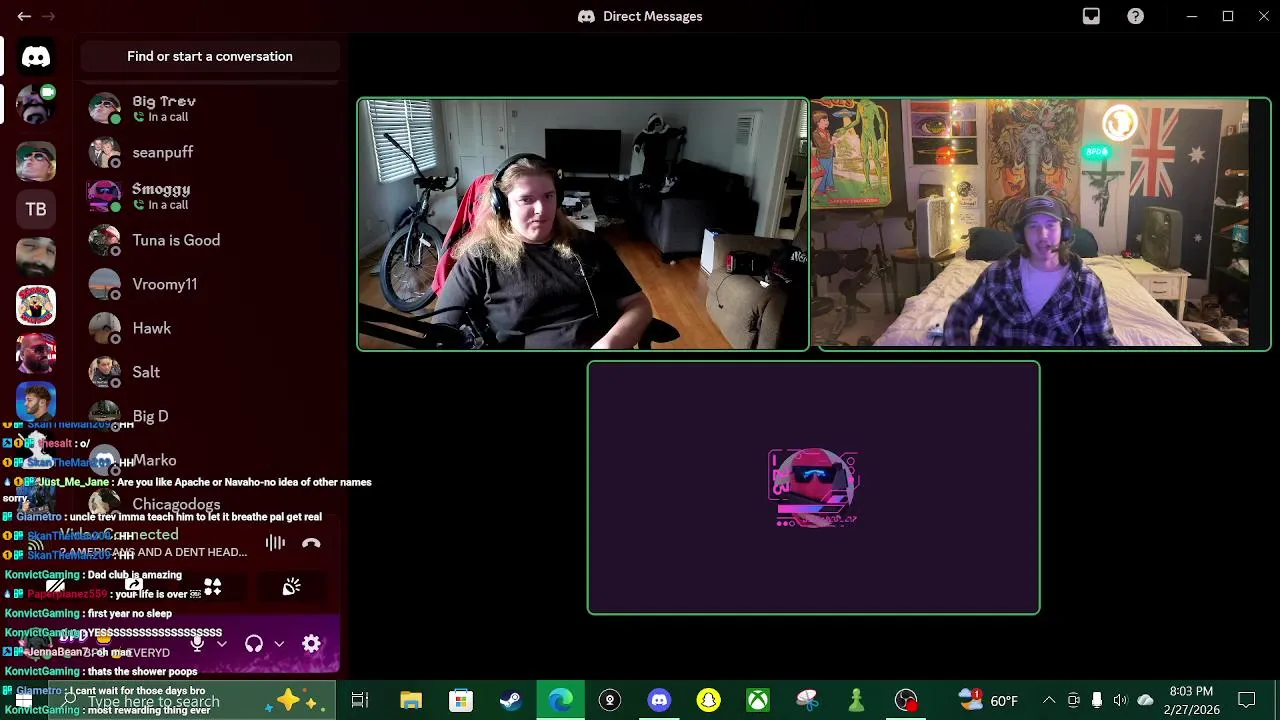Open the taskbar clock showing 8:03 PM
The width and height of the screenshot is (1280, 720).
point(1191,700)
